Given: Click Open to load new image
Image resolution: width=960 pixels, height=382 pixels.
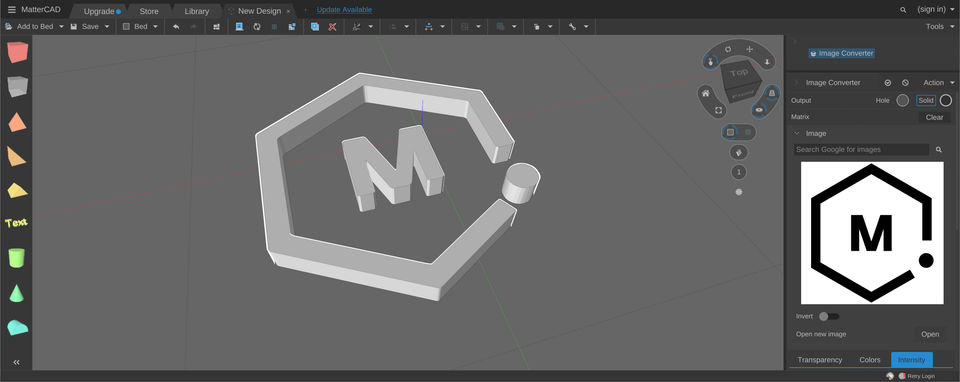Looking at the screenshot, I should point(930,334).
